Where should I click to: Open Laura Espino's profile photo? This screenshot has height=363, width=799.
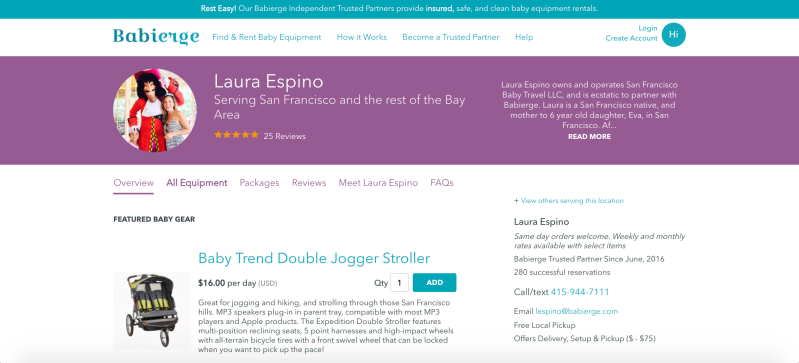point(155,111)
